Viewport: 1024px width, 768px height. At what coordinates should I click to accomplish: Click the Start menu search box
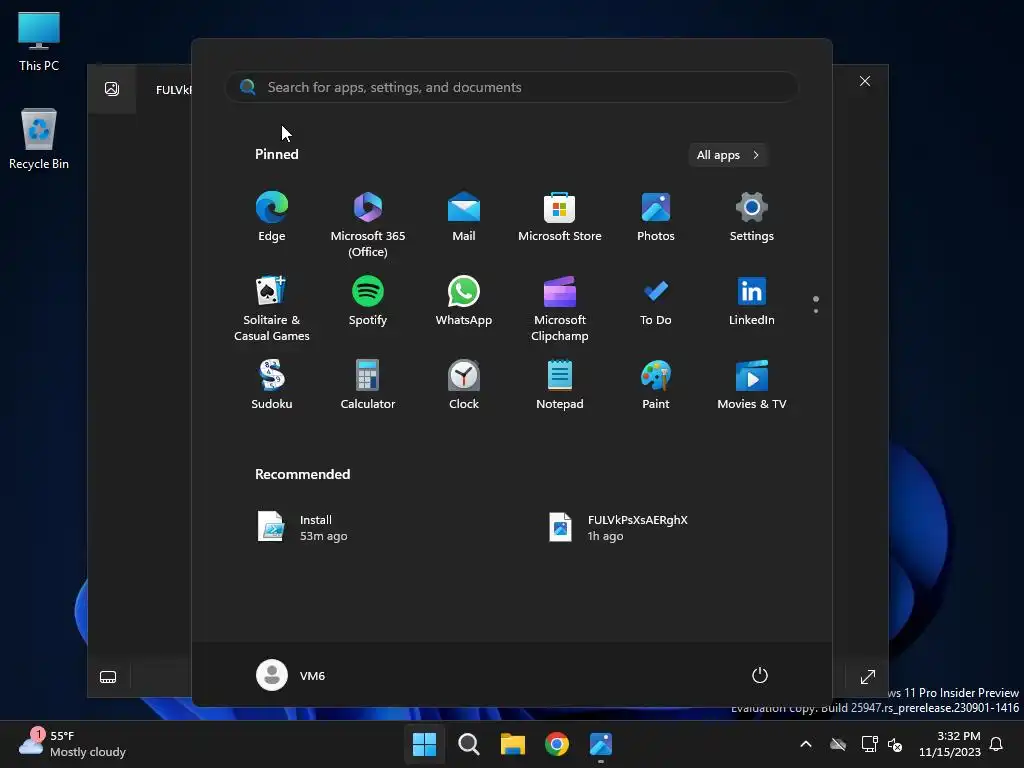coord(511,87)
